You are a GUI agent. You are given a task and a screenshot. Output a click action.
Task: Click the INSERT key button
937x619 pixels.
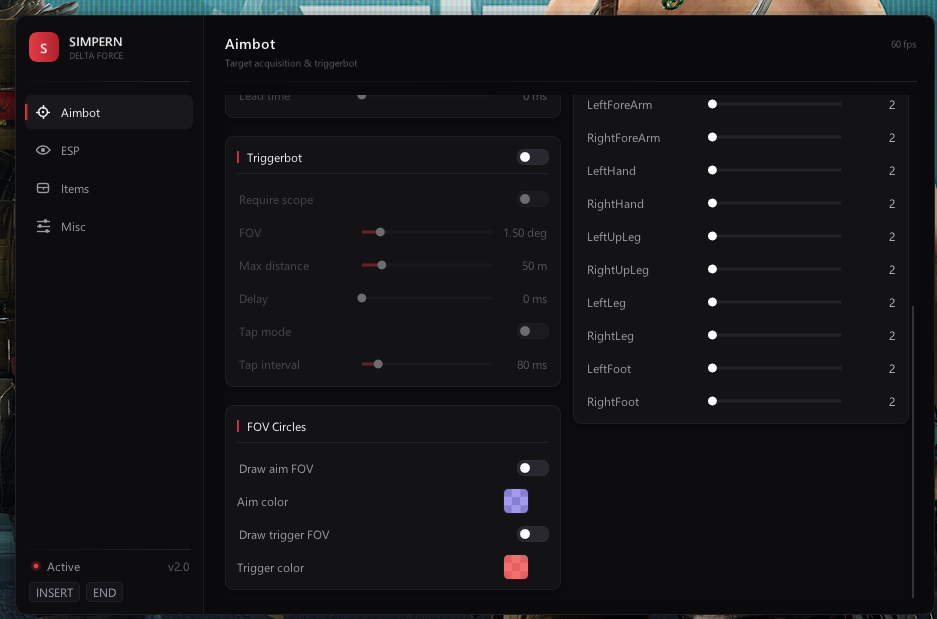[54, 593]
